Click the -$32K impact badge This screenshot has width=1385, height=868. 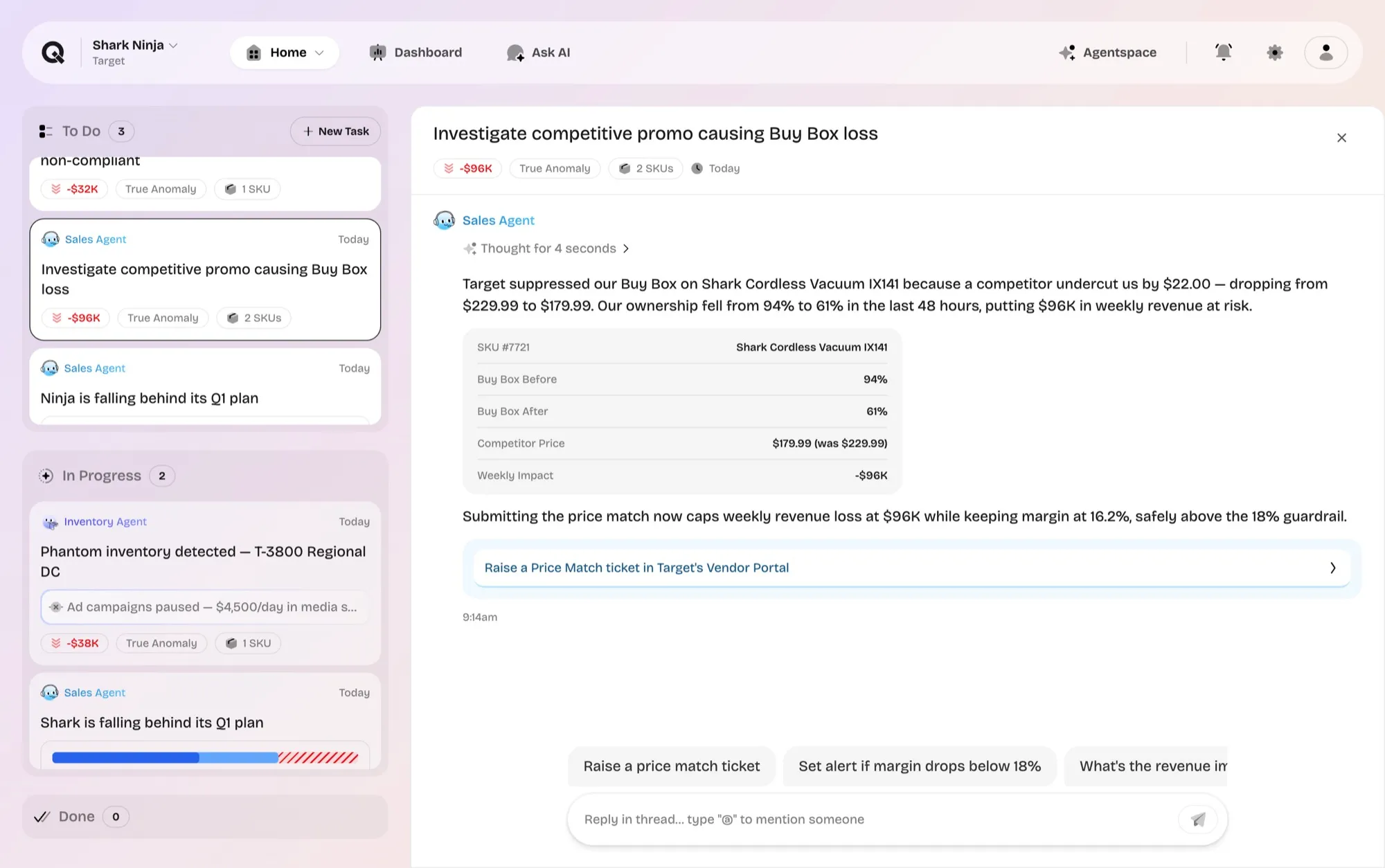75,189
